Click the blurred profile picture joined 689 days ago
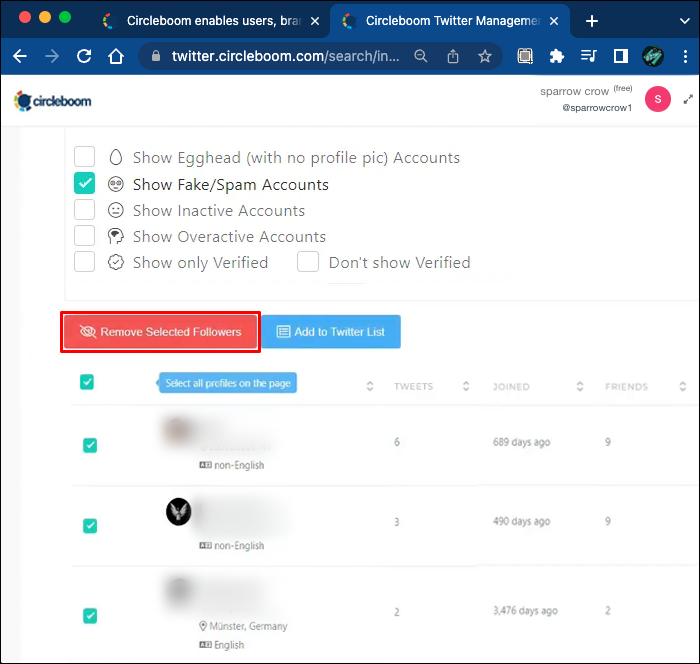Image resolution: width=700 pixels, height=664 pixels. coord(178,431)
